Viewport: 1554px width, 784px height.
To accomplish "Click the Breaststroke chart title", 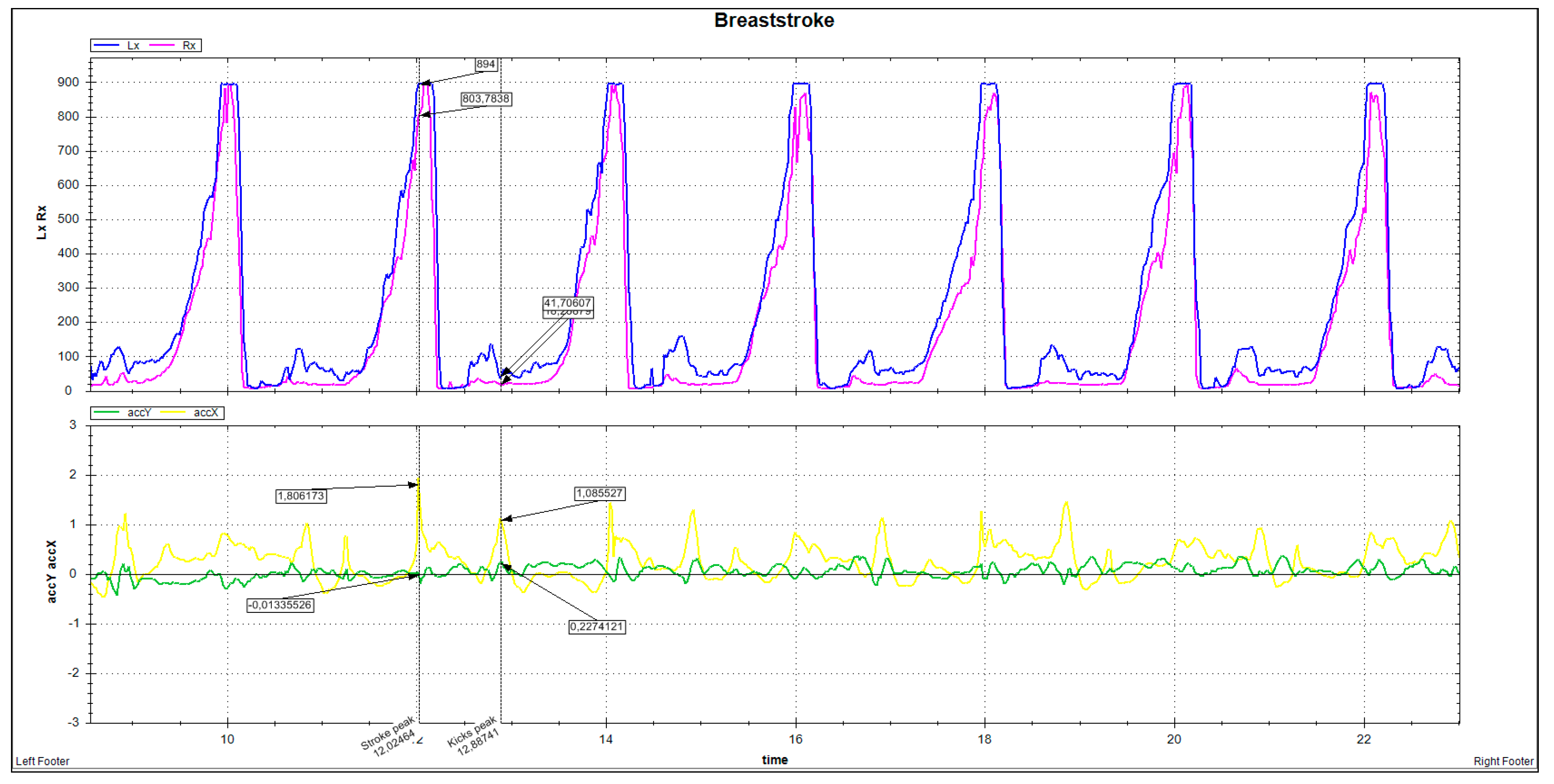I will tap(774, 21).
